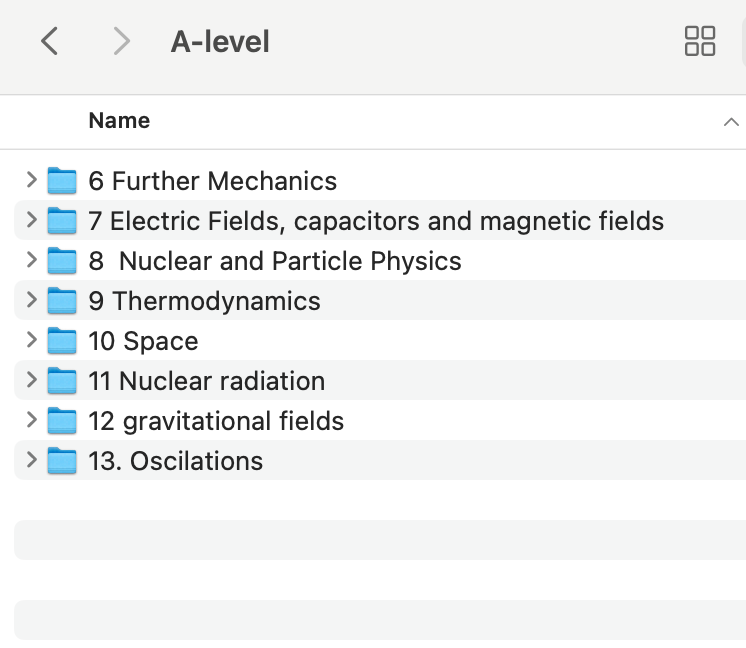Click the 11 Nuclear radiation folder icon

(63, 381)
